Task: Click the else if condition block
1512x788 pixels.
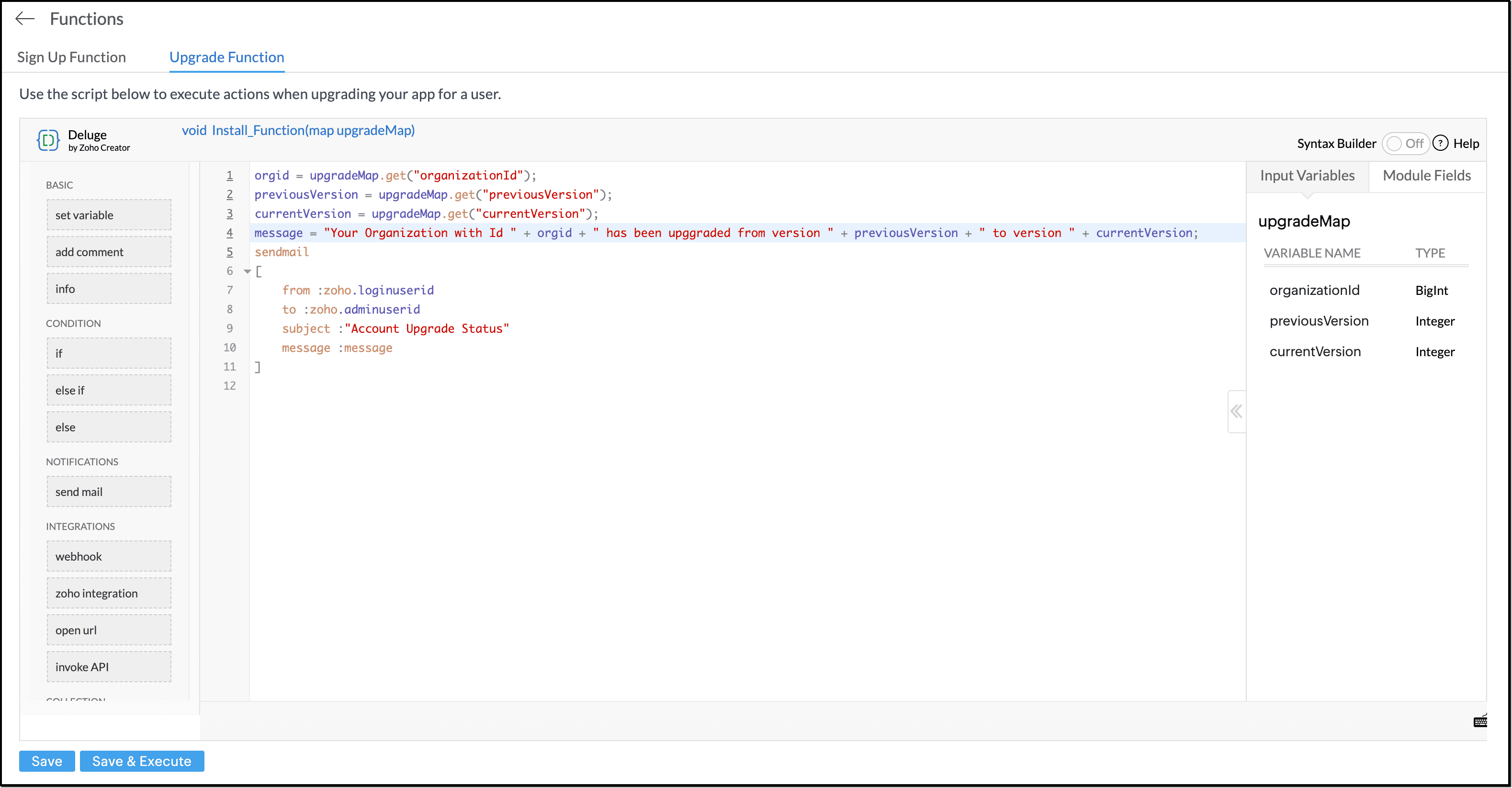Action: click(109, 390)
